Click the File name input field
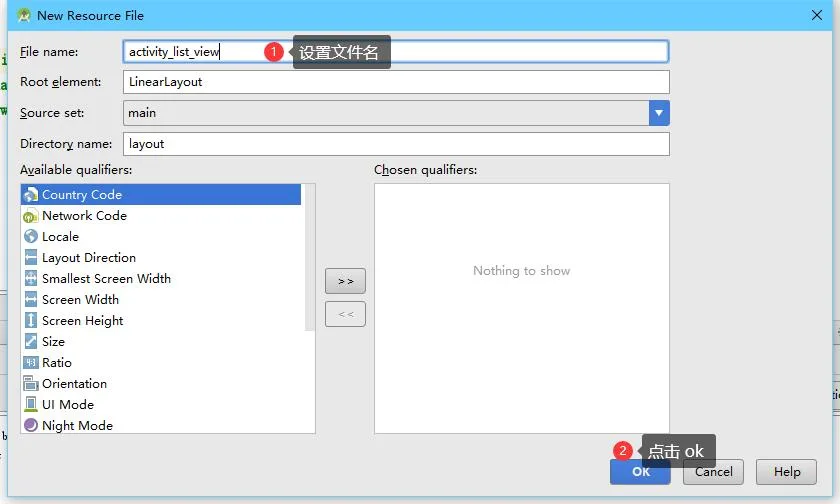Image resolution: width=840 pixels, height=504 pixels. pos(396,52)
